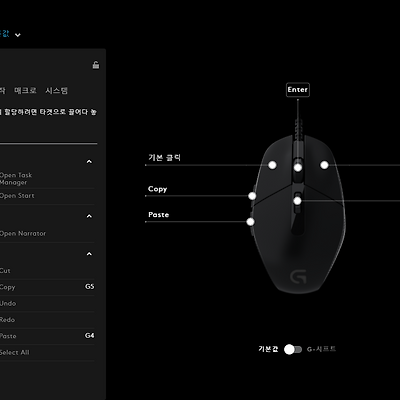The width and height of the screenshot is (400, 400).
Task: Select the Select All command
Action: (x=47, y=353)
